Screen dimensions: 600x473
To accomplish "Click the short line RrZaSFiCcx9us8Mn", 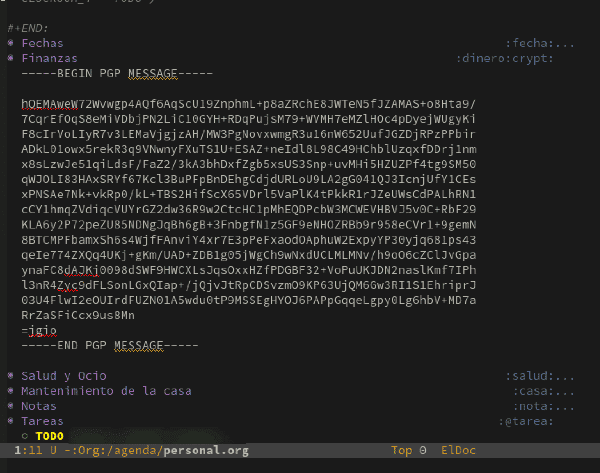I will click(x=78, y=315).
